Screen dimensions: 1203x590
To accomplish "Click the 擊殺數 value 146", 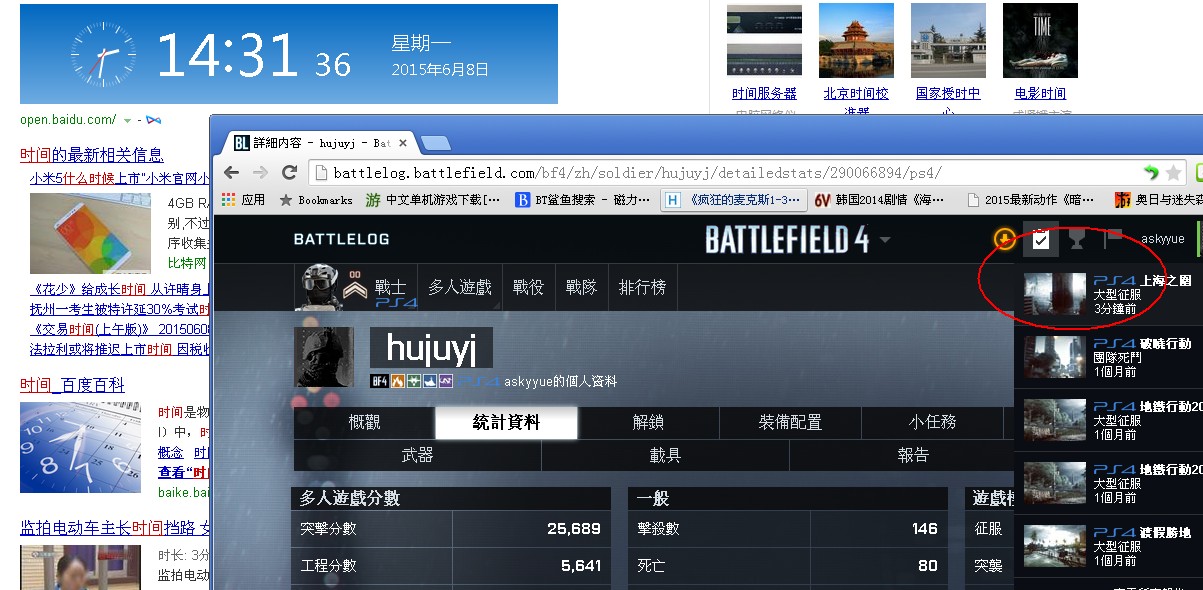I will pyautogui.click(x=925, y=529).
